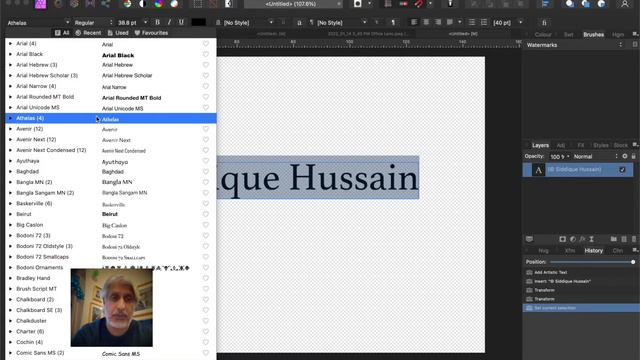
Task: Click the Align Left text icon
Action: pyautogui.click(x=414, y=22)
